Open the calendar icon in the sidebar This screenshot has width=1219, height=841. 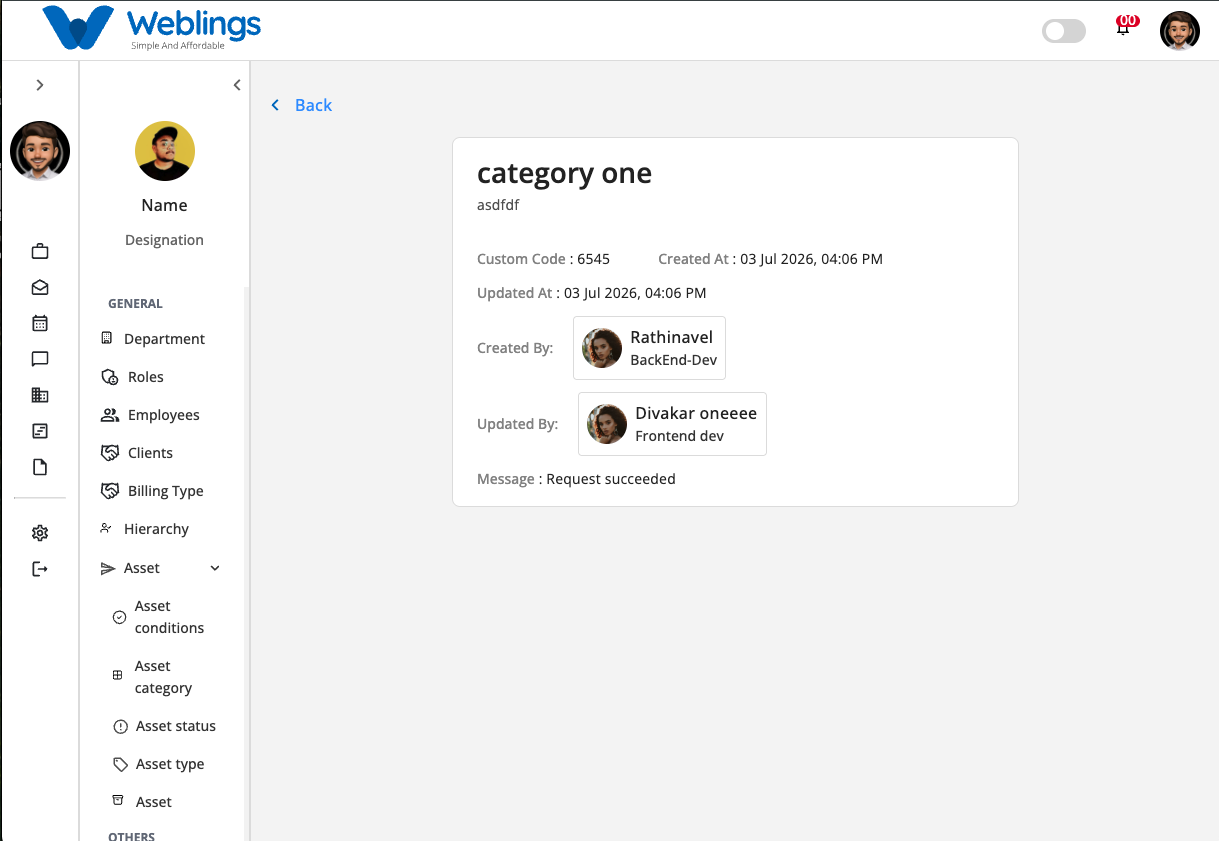(x=40, y=323)
